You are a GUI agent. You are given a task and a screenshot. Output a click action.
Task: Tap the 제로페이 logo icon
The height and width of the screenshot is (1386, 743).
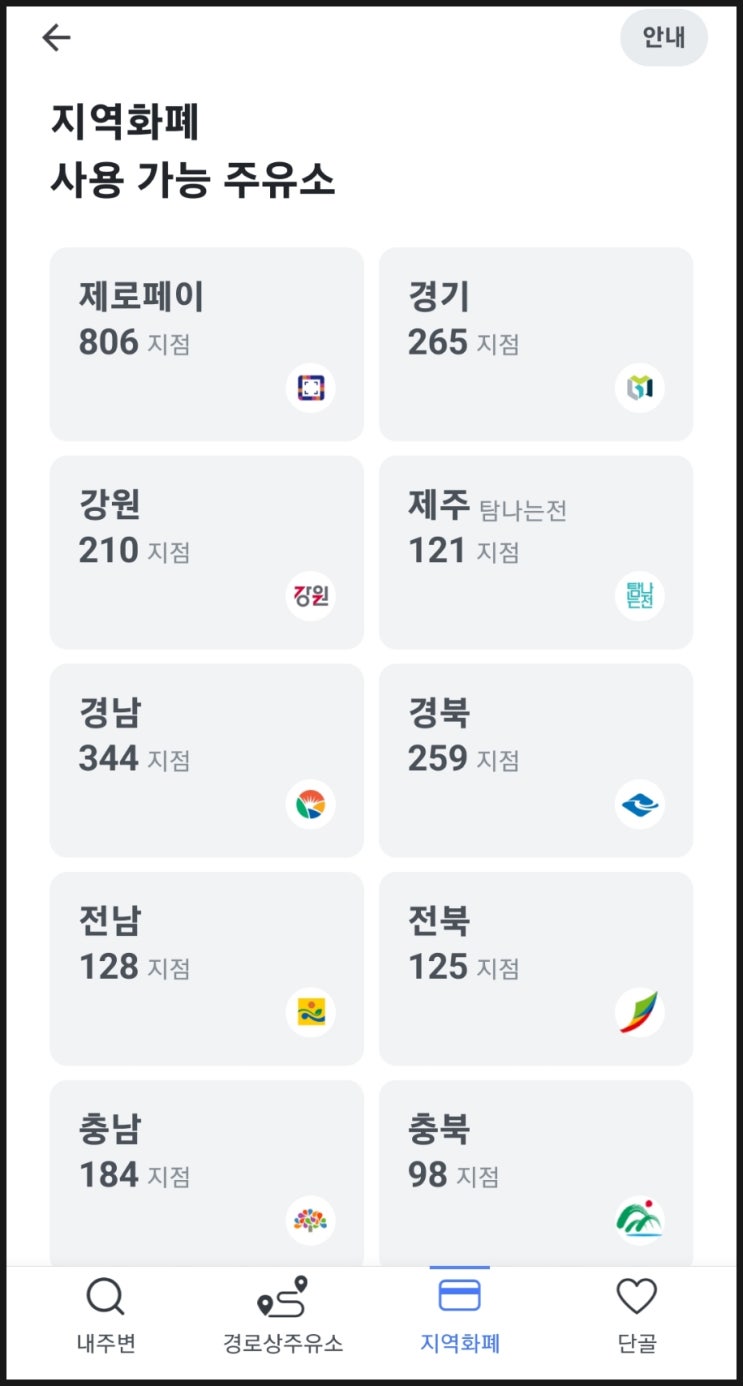tap(310, 388)
